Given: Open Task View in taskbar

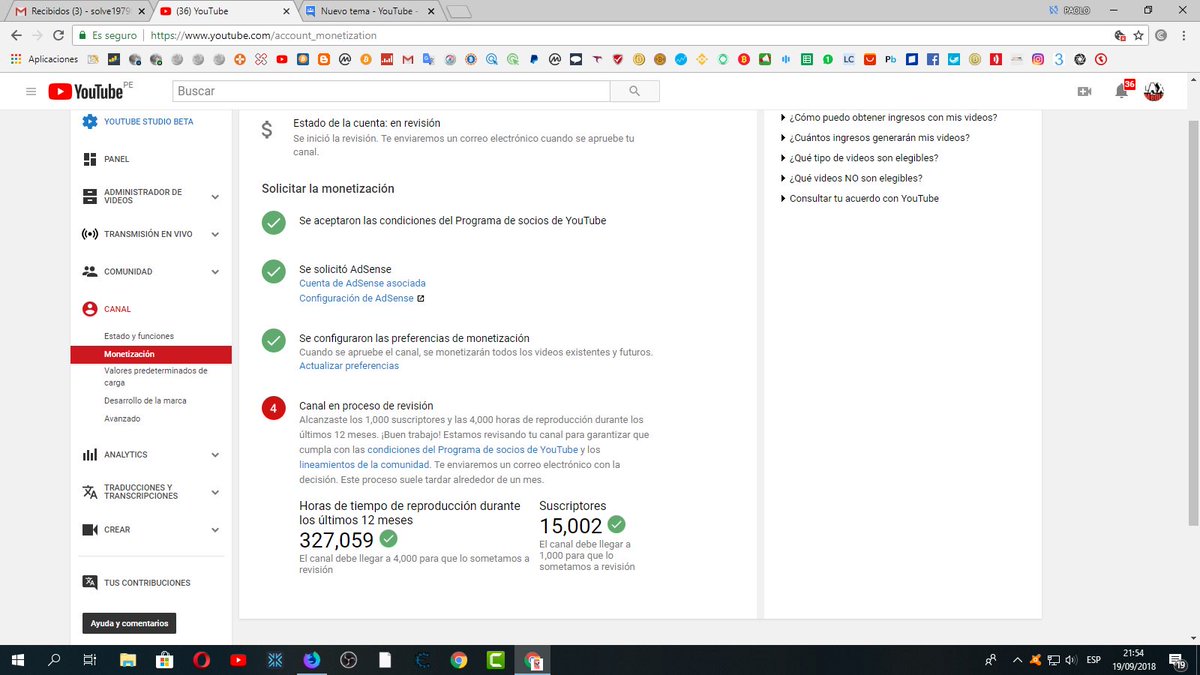Looking at the screenshot, I should point(90,659).
